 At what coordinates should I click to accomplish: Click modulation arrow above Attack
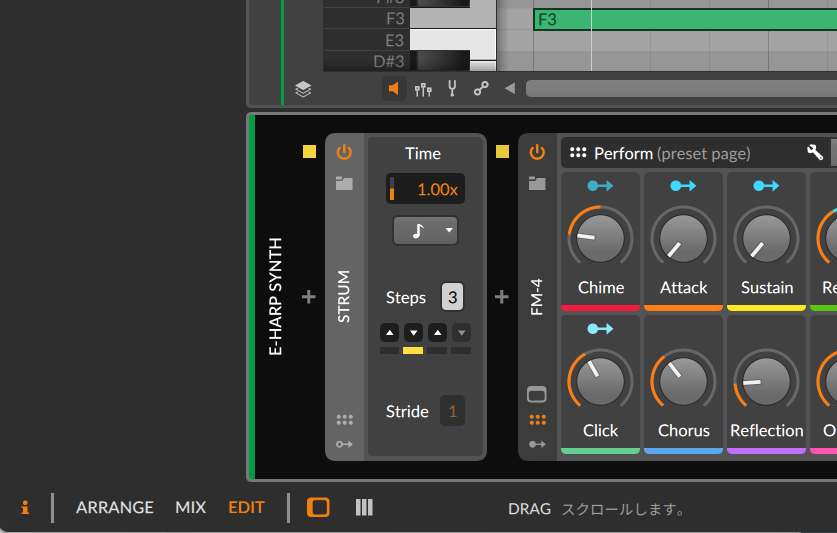pos(683,186)
